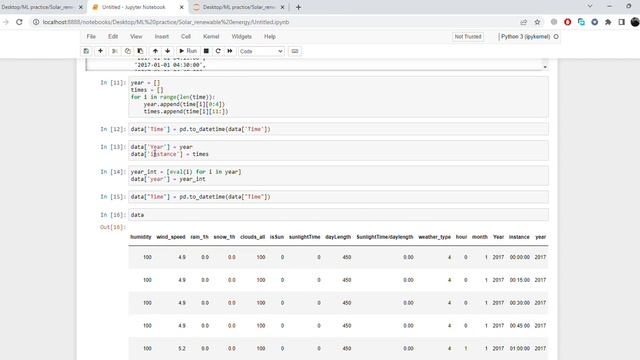The height and width of the screenshot is (360, 640).
Task: Click the wind_speed value 5.2
Action: click(182, 349)
